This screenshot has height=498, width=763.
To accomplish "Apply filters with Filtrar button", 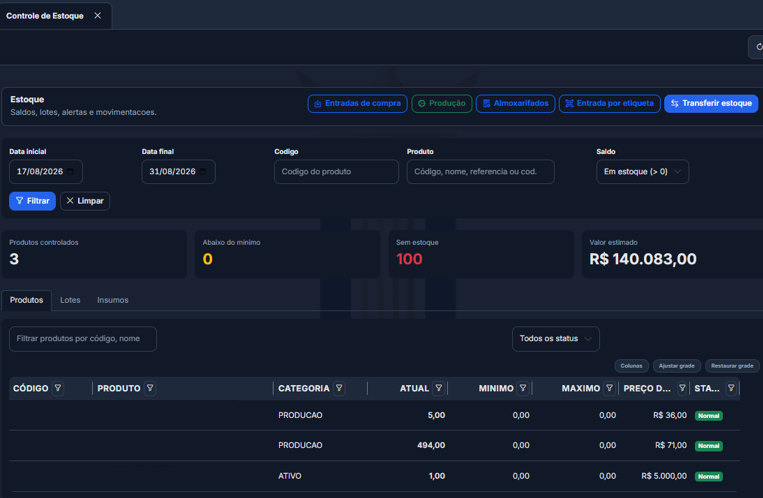I will 32,201.
